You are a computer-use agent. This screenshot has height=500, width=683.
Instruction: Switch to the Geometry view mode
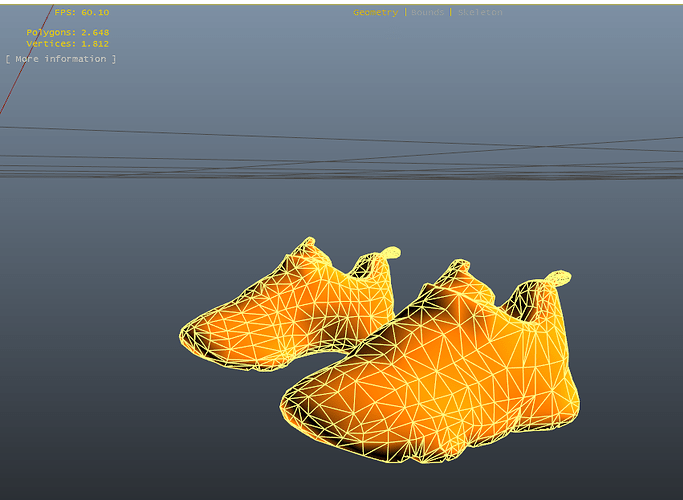click(375, 13)
